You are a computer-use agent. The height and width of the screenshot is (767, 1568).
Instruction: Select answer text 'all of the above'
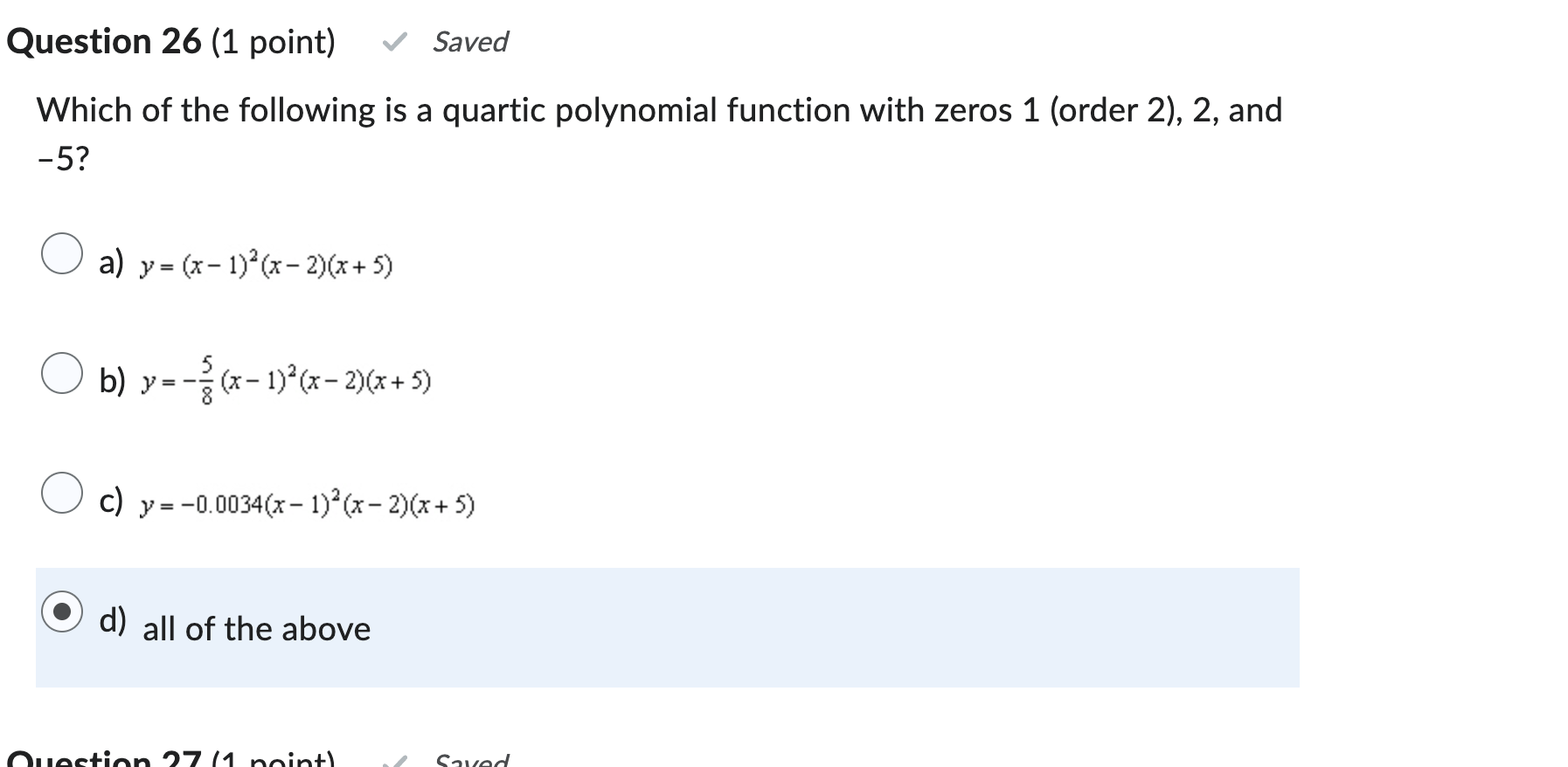[256, 628]
